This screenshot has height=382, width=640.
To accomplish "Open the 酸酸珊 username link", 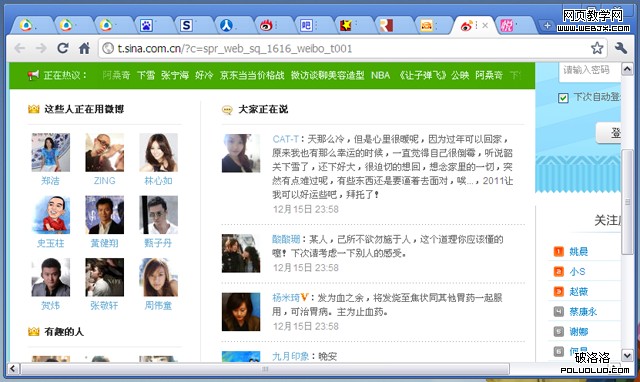I will click(x=286, y=239).
